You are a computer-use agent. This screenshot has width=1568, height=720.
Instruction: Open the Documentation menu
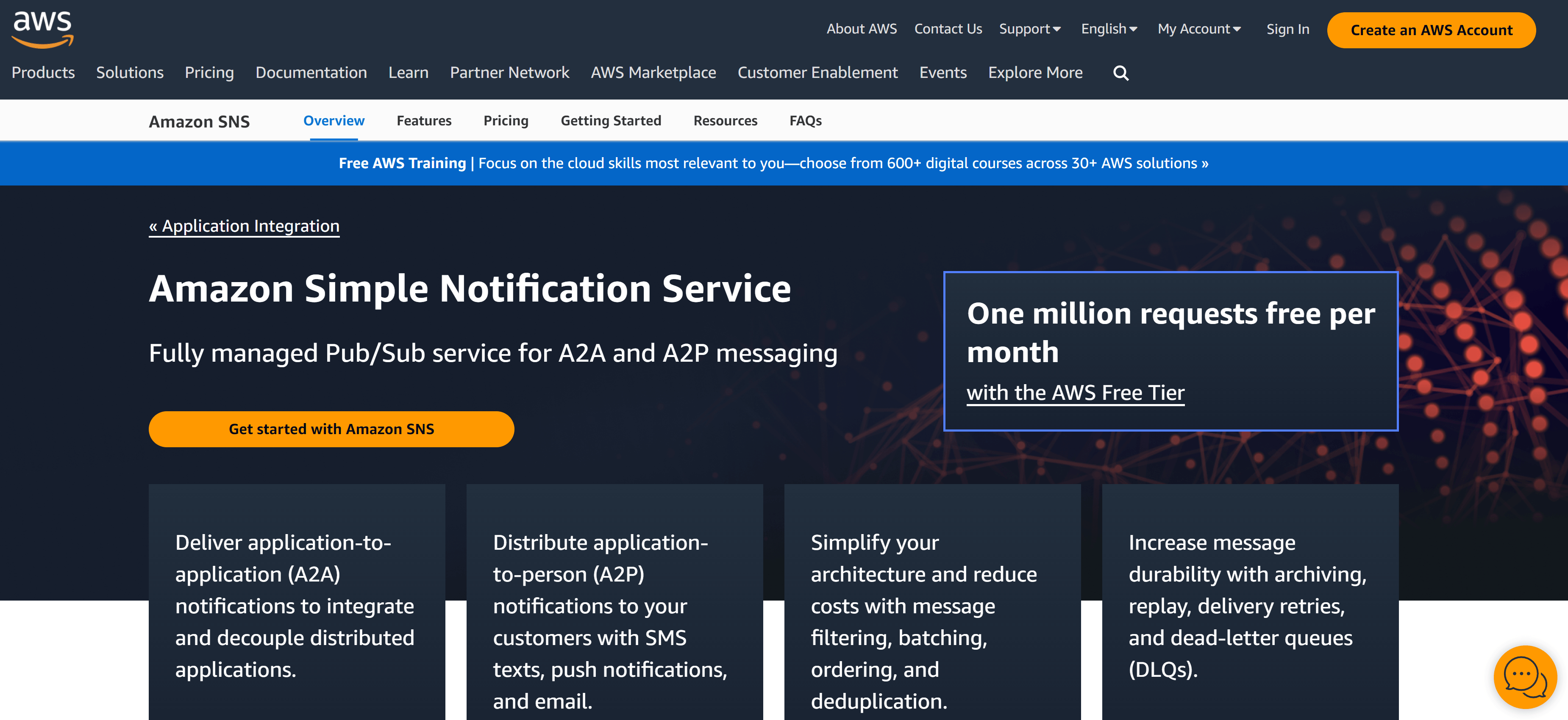(311, 72)
